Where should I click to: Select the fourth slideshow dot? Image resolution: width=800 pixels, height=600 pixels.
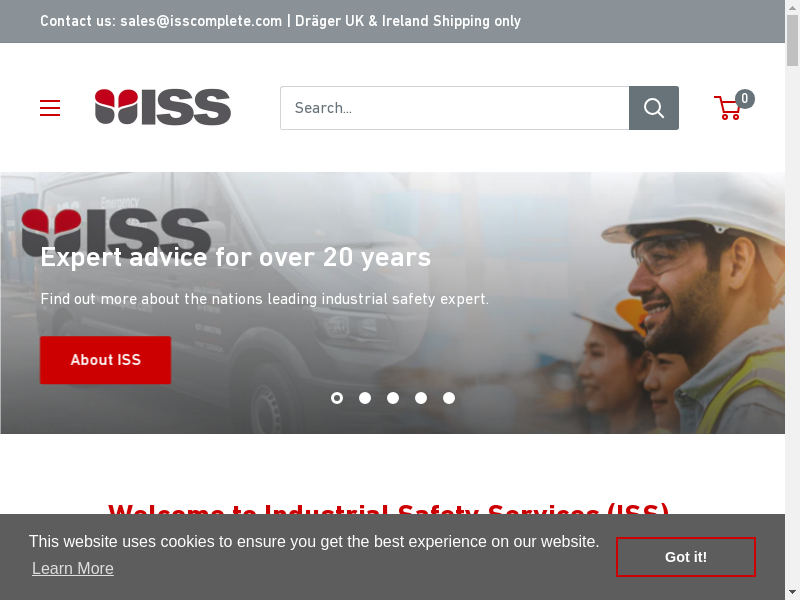(x=421, y=398)
